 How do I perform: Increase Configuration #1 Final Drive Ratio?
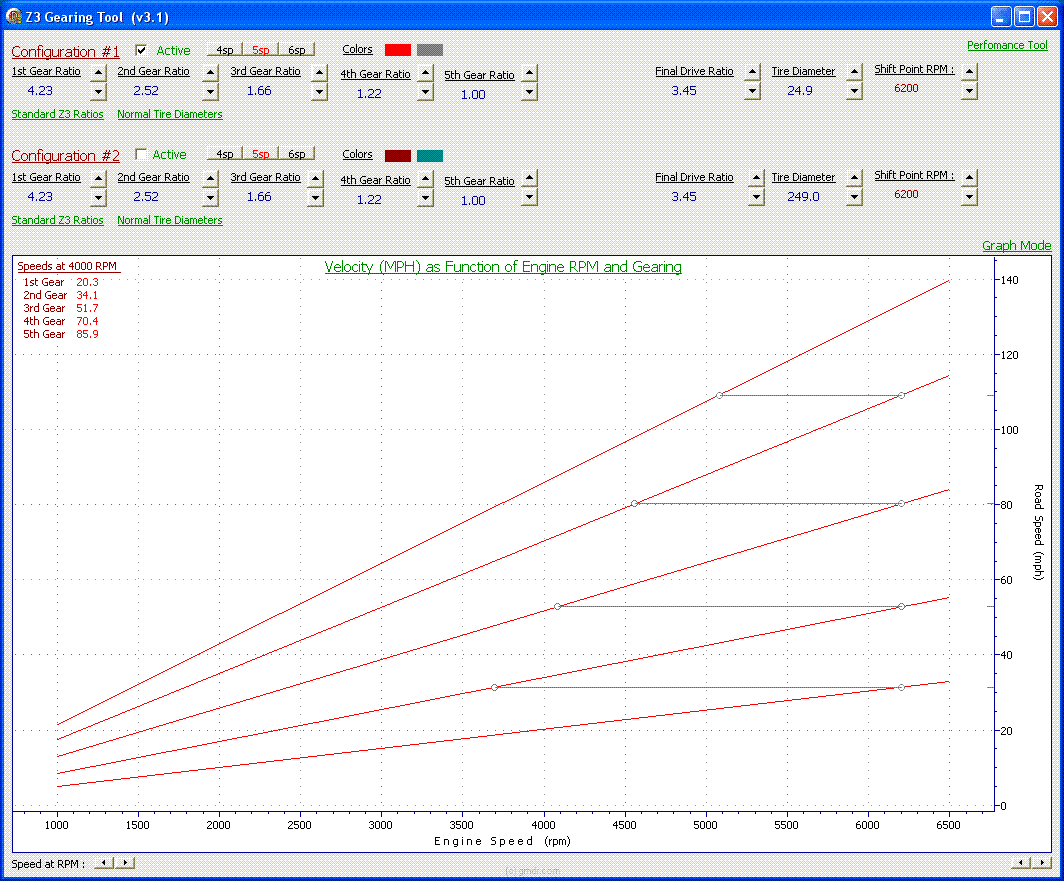click(x=753, y=72)
